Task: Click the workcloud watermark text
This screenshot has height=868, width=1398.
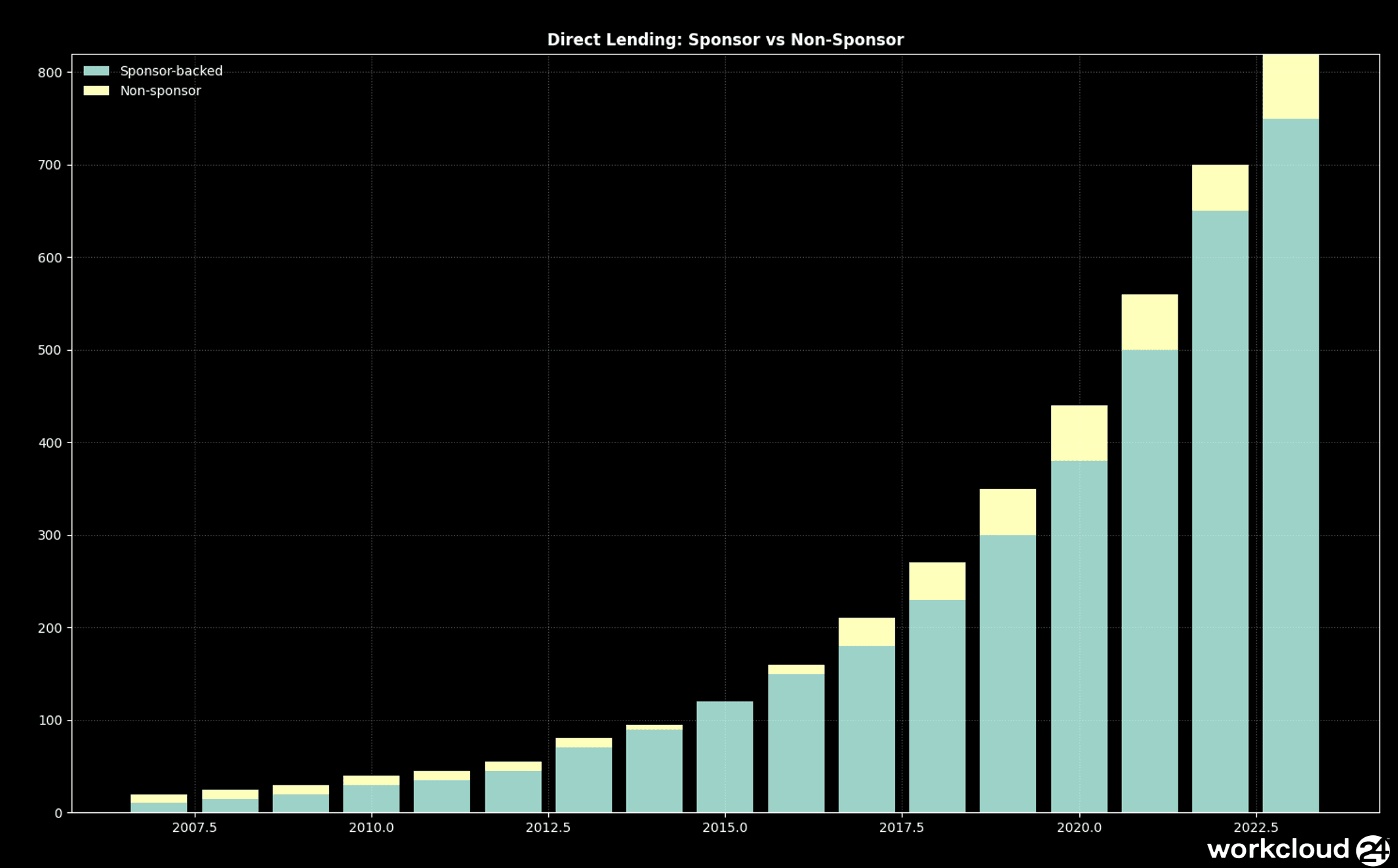Action: tap(1277, 850)
